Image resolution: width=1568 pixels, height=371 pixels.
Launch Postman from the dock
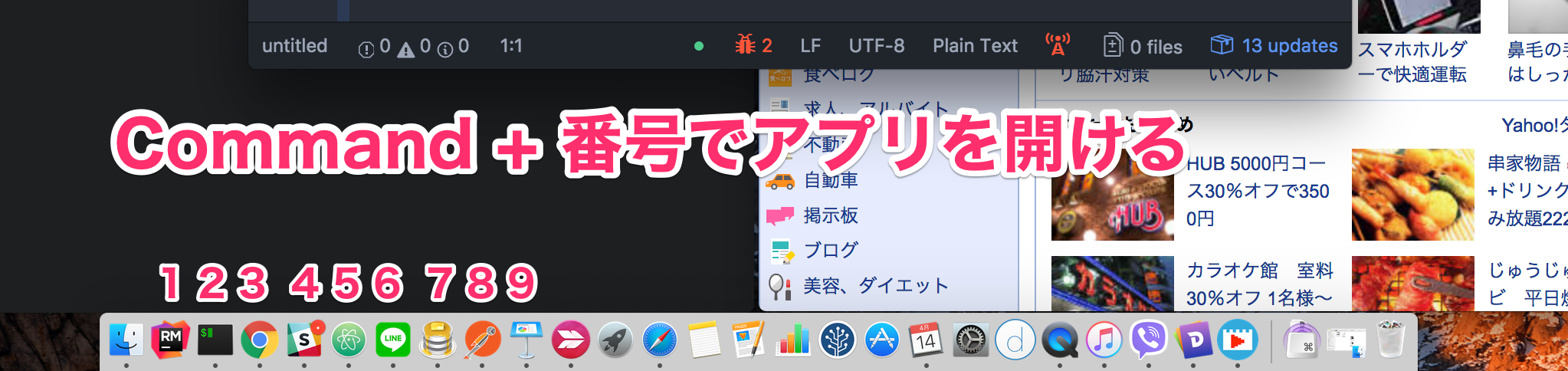pos(482,340)
